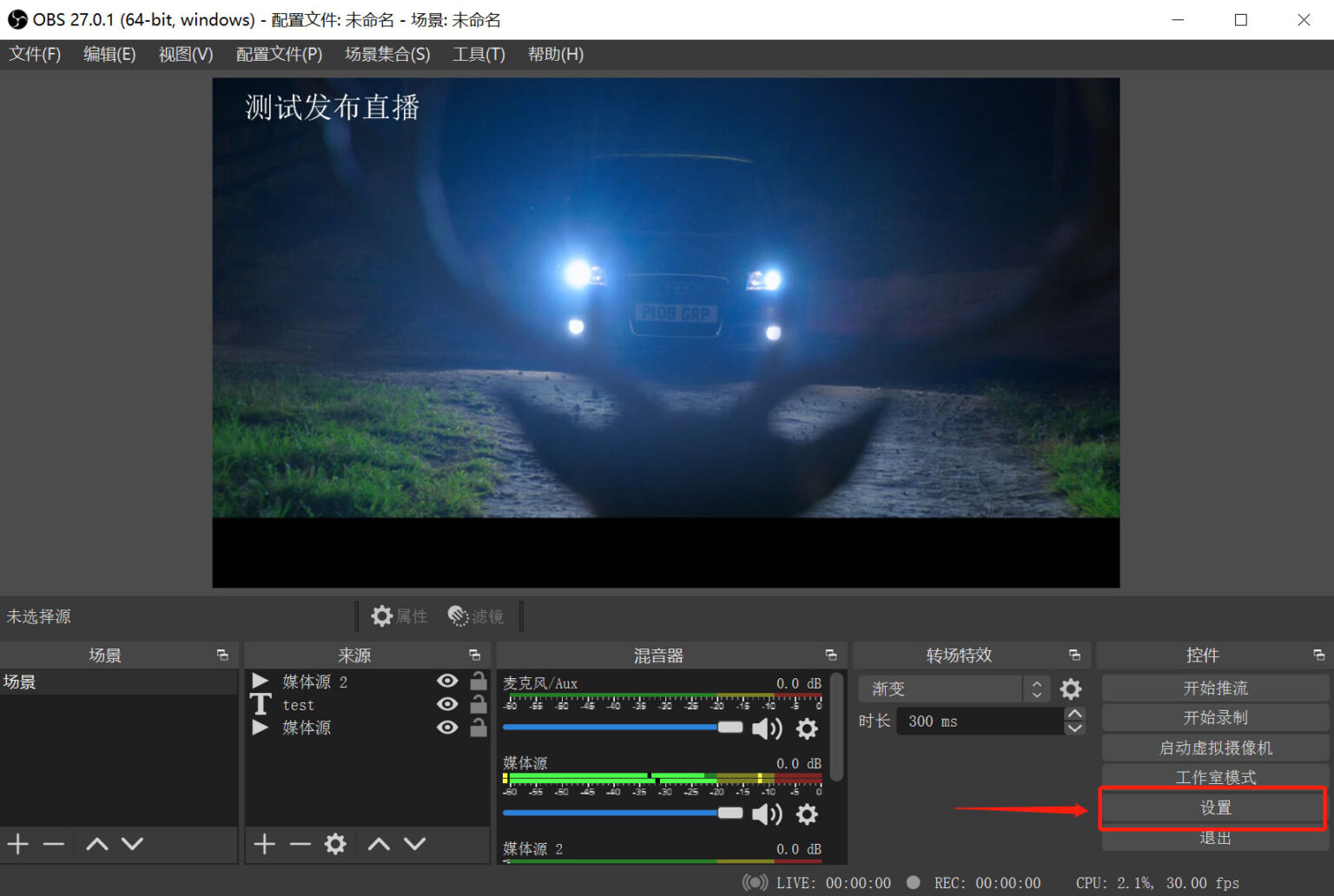The image size is (1334, 896).
Task: Hide the 媒体源 2 source eye icon
Action: [x=447, y=681]
